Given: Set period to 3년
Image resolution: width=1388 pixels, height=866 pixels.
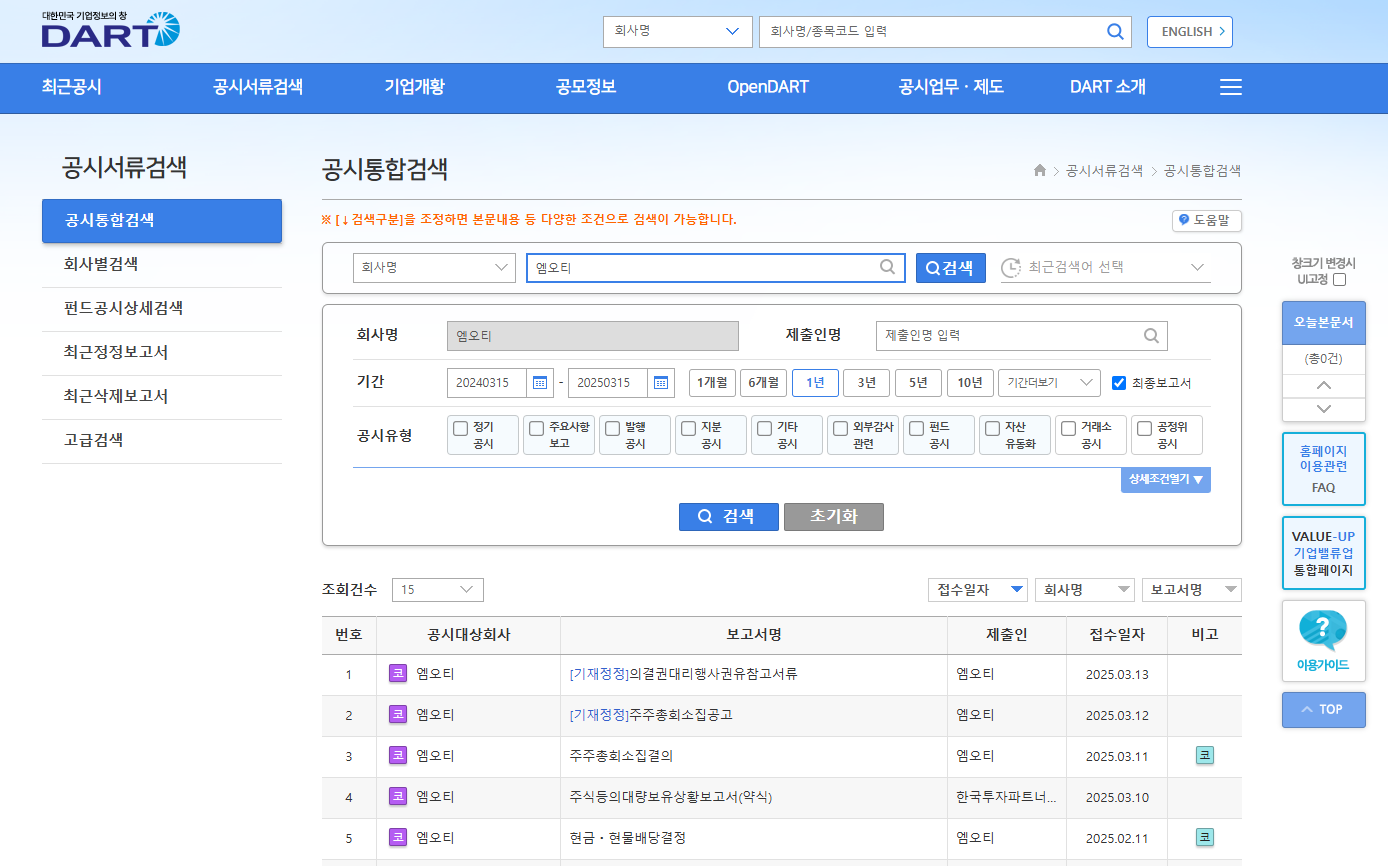Looking at the screenshot, I should click(866, 383).
